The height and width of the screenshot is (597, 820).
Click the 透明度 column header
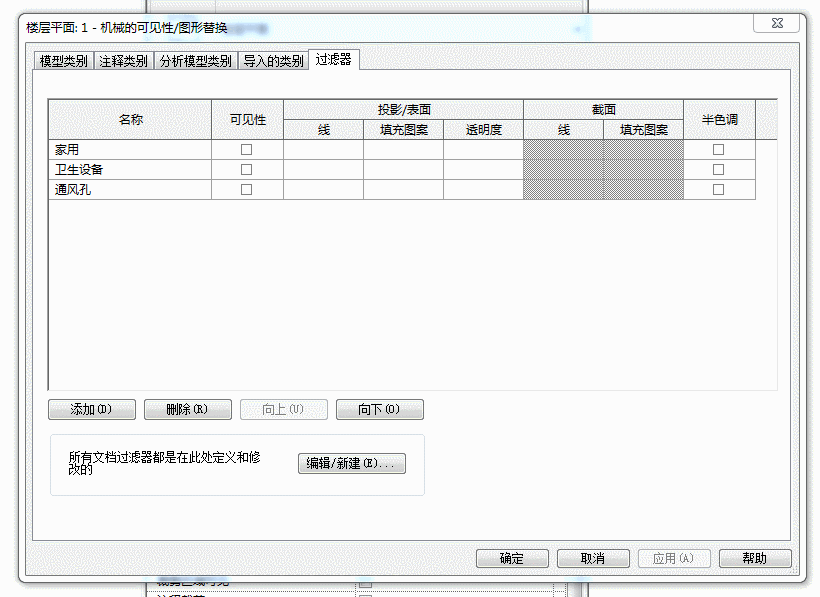[x=484, y=130]
